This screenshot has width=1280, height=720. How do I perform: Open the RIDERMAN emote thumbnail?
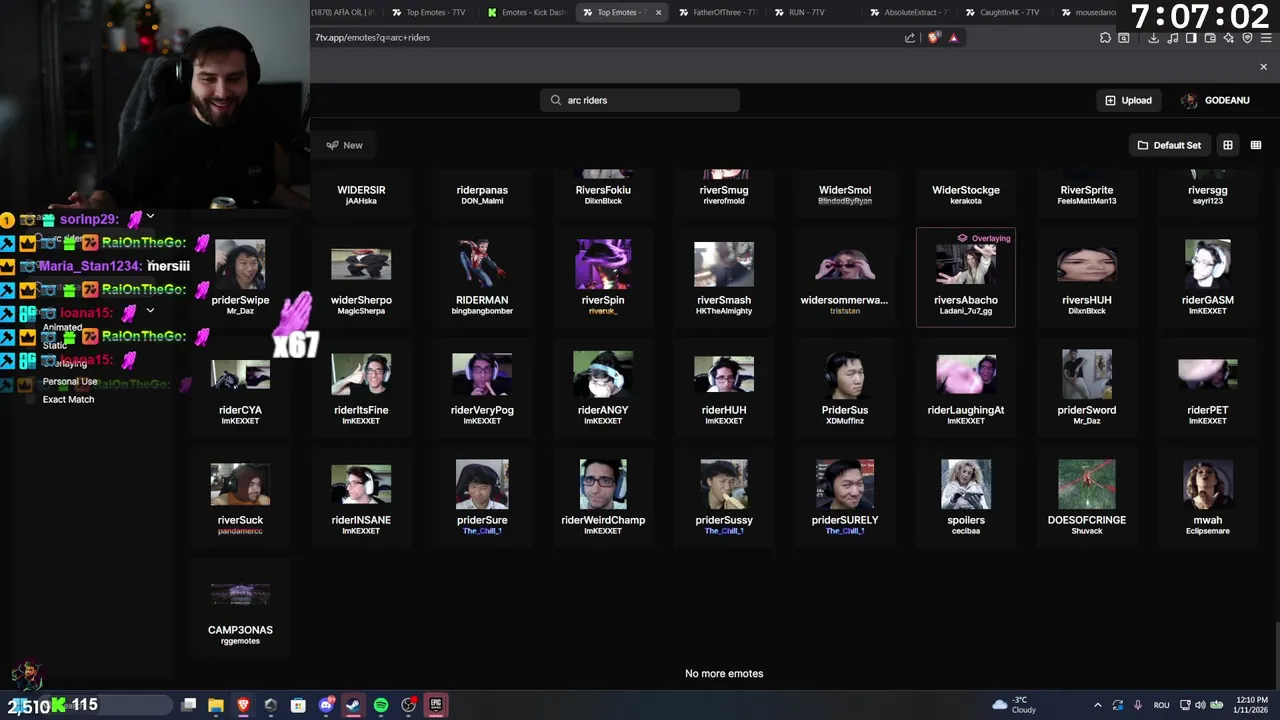pyautogui.click(x=482, y=264)
